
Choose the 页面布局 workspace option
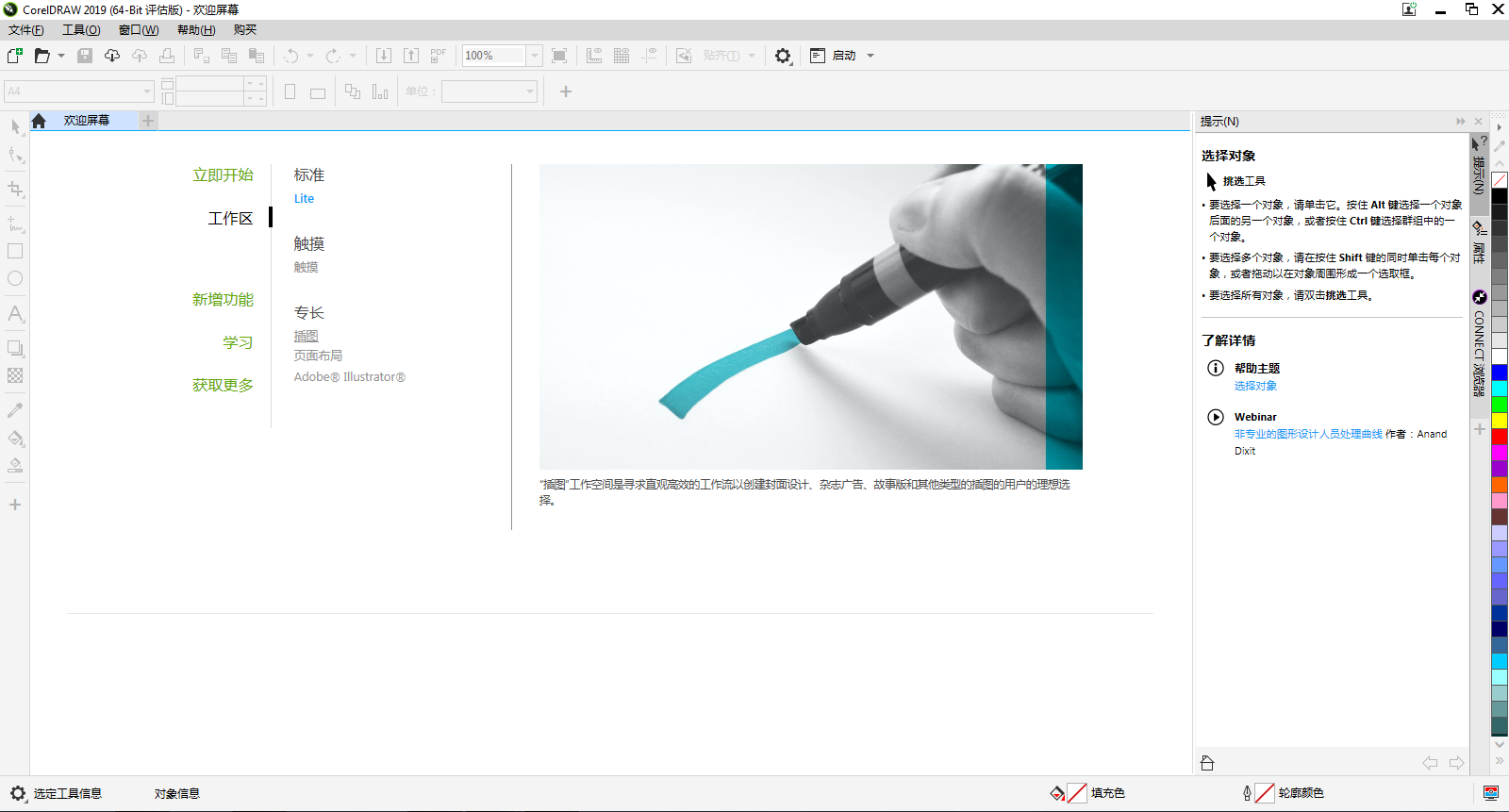(x=318, y=356)
